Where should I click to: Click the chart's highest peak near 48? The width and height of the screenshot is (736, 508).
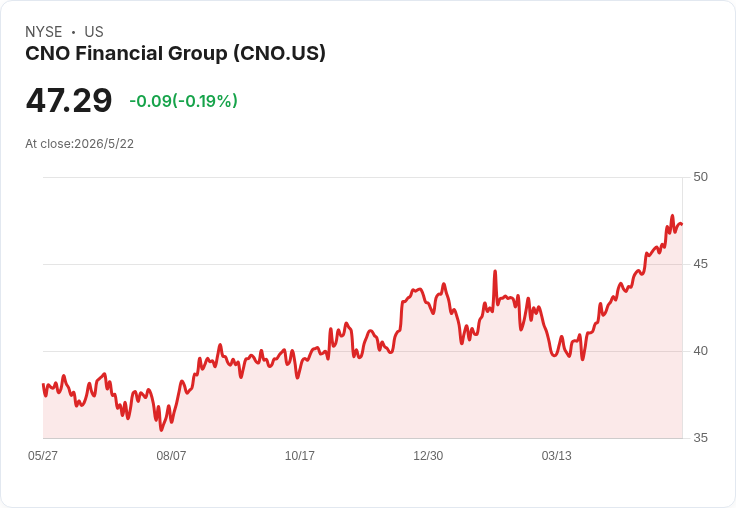coord(672,216)
